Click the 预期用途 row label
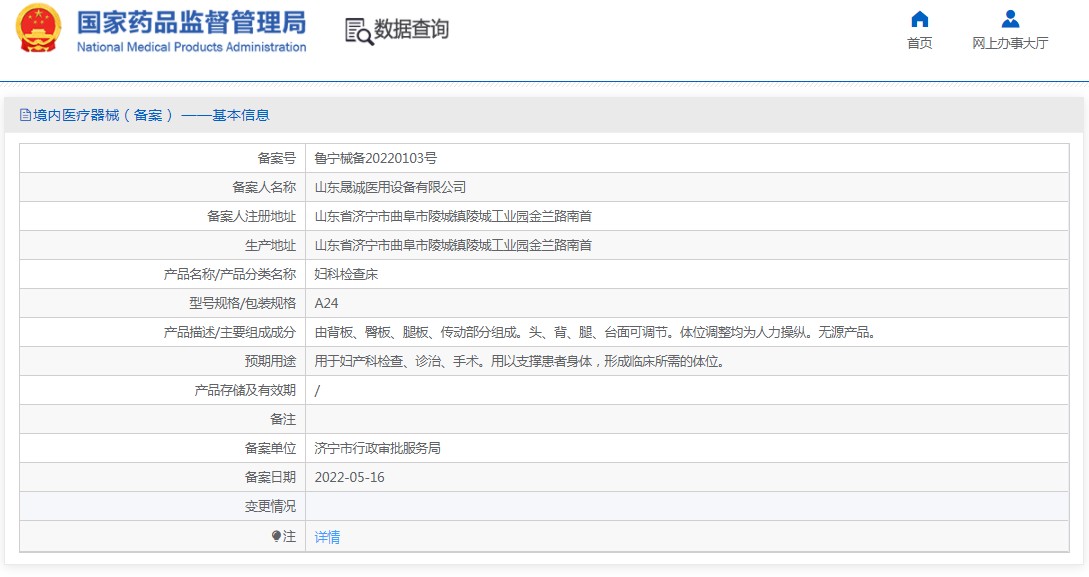The width and height of the screenshot is (1089, 577). [x=270, y=362]
